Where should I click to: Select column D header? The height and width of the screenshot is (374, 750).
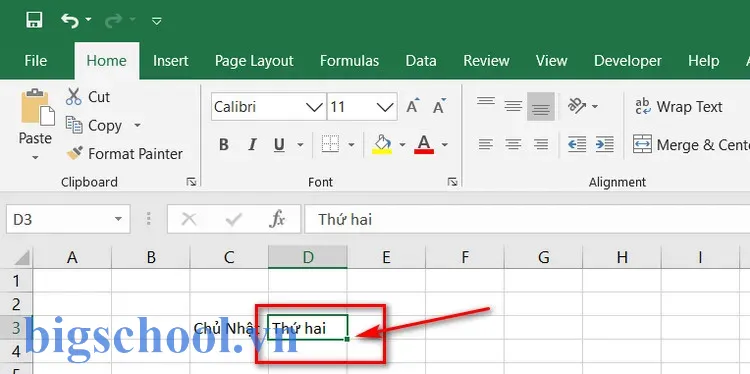(308, 257)
